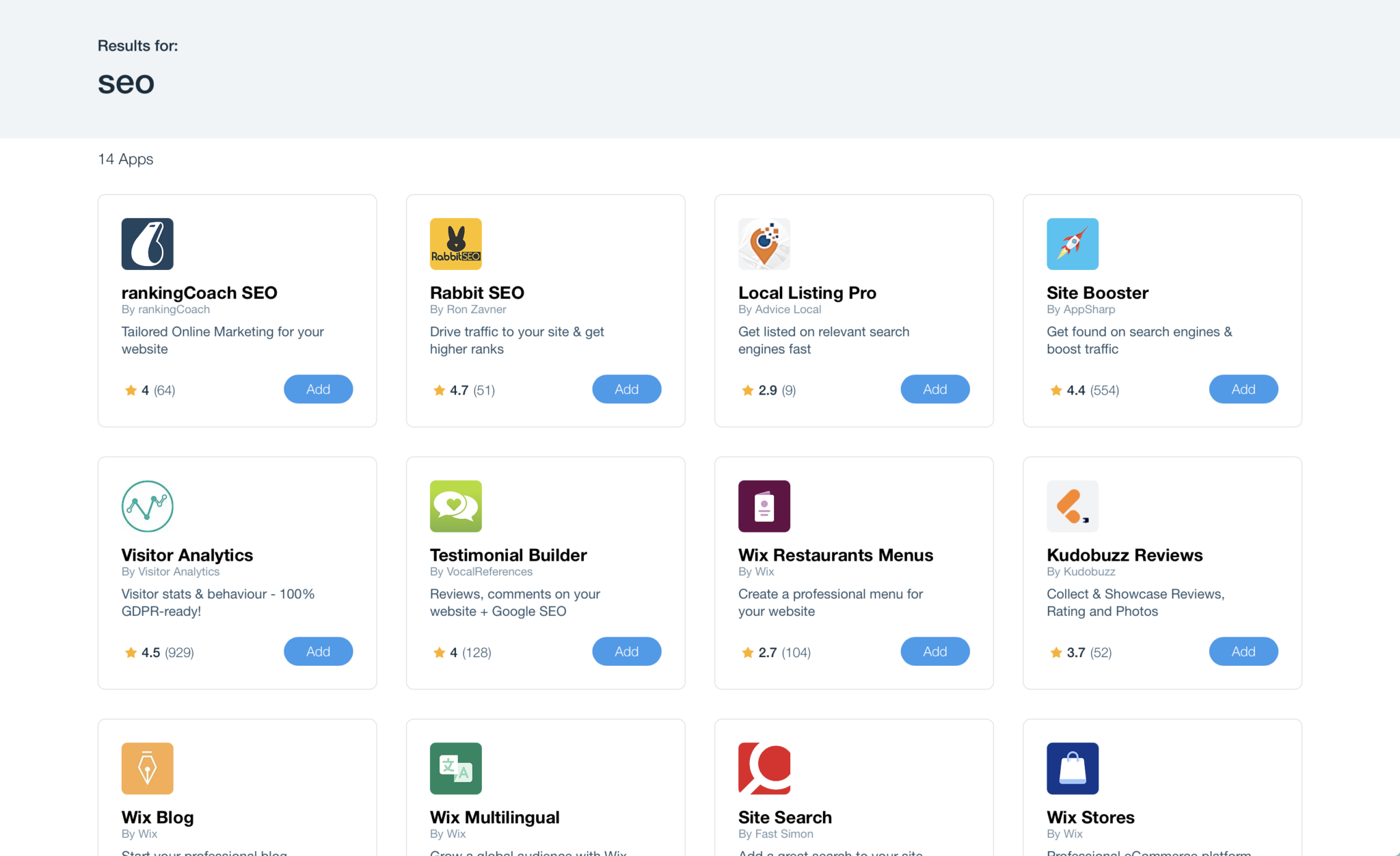
Task: Open the Kudobuzz Reviews title
Action: click(1125, 555)
